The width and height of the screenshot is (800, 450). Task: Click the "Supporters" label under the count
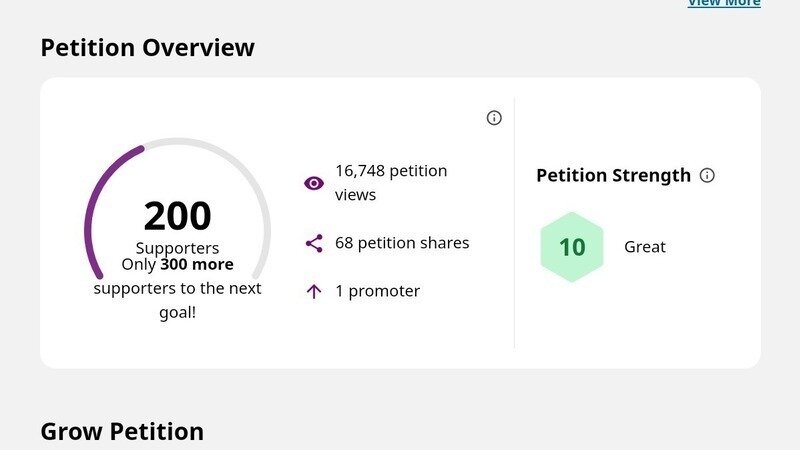pyautogui.click(x=177, y=248)
